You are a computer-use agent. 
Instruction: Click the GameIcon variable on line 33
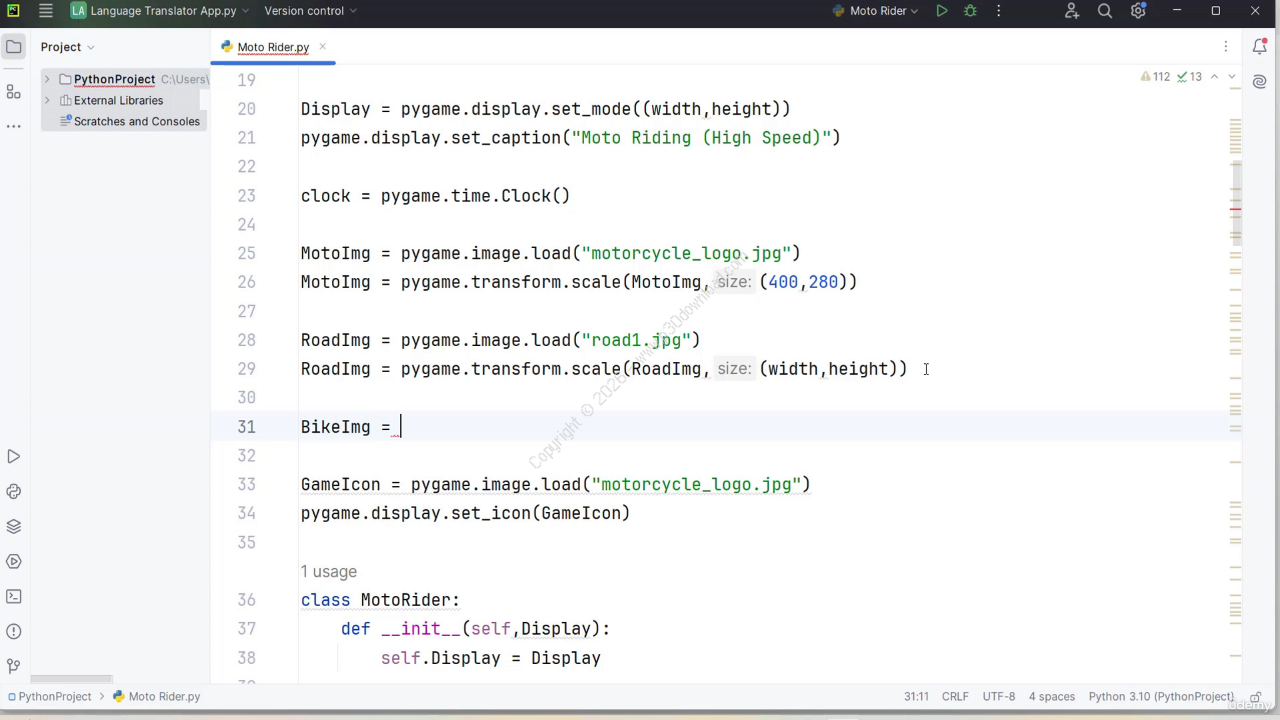point(341,485)
